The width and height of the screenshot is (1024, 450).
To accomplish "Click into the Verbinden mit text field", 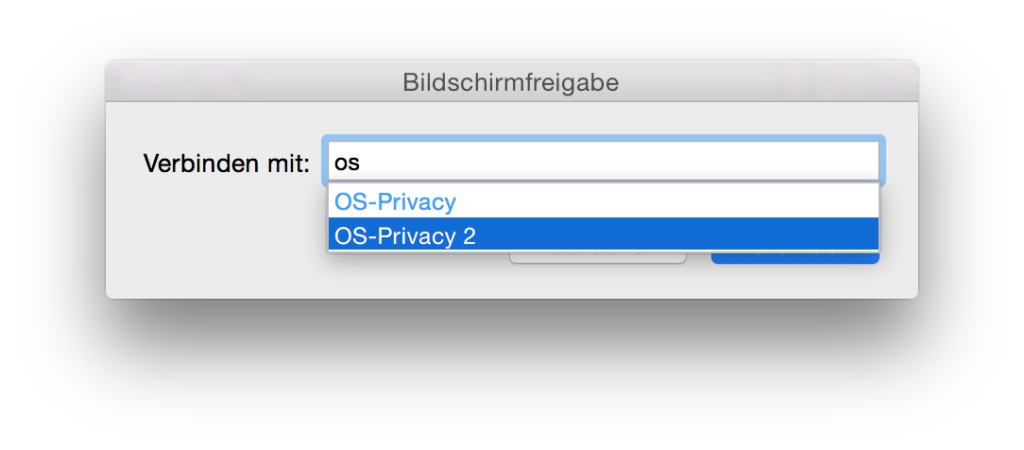I will click(603, 161).
